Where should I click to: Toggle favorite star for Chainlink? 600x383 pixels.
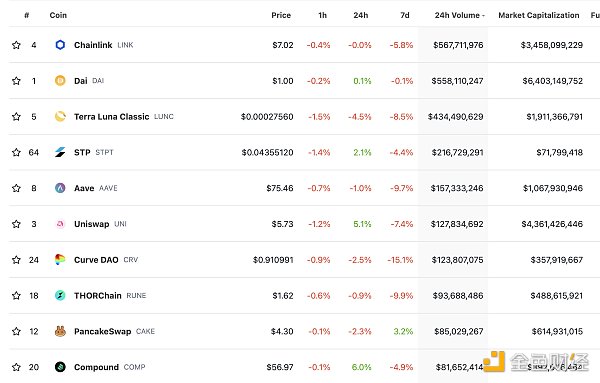[x=16, y=45]
